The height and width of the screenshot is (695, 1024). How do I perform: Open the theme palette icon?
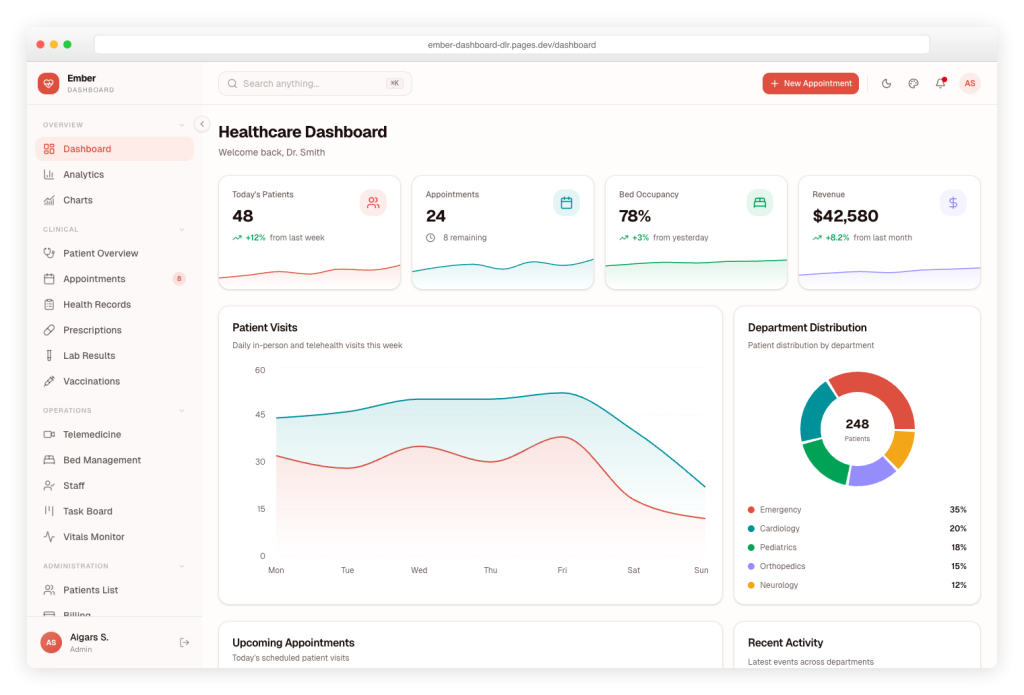(914, 84)
